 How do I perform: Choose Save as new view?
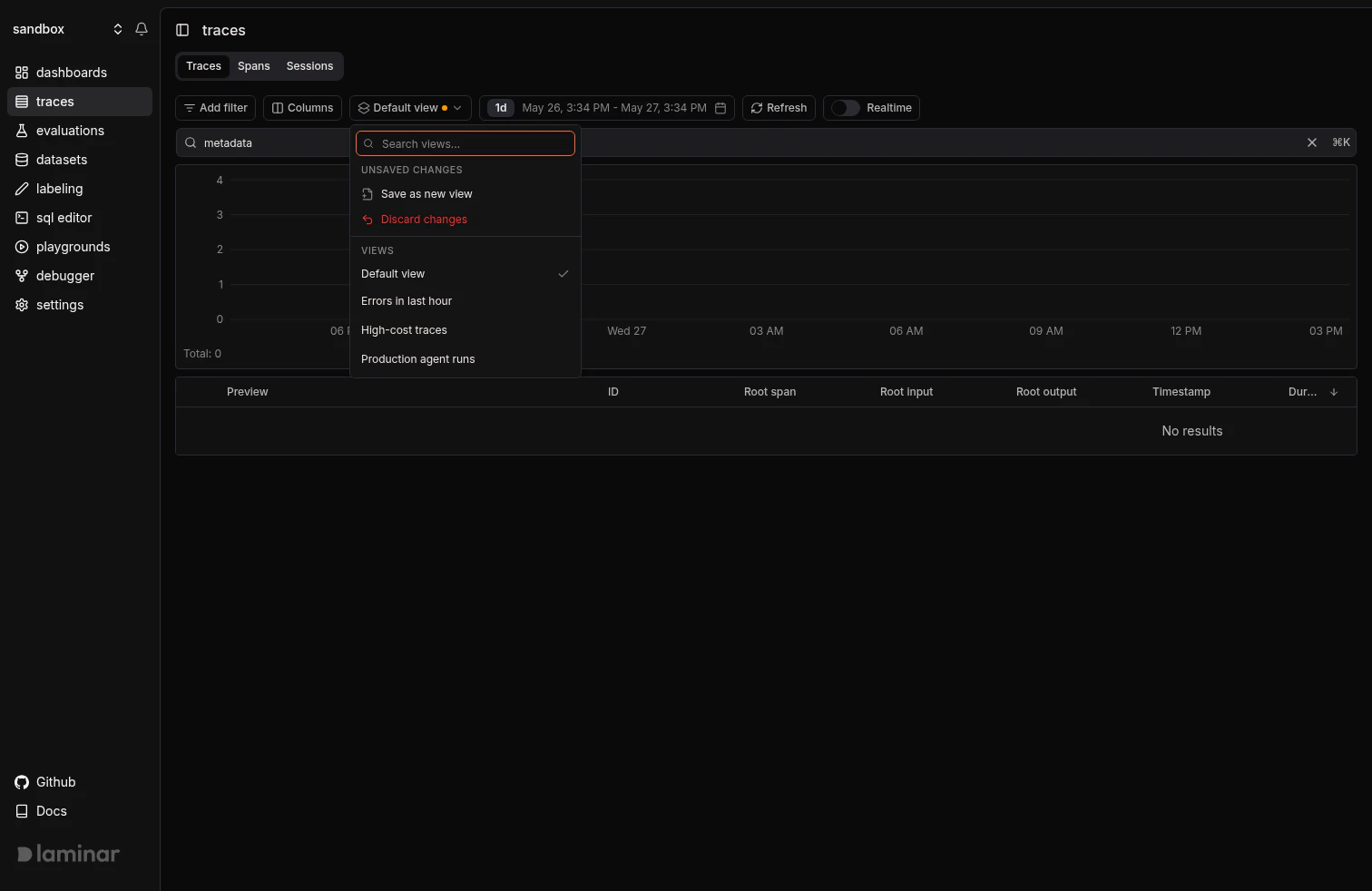coord(465,194)
